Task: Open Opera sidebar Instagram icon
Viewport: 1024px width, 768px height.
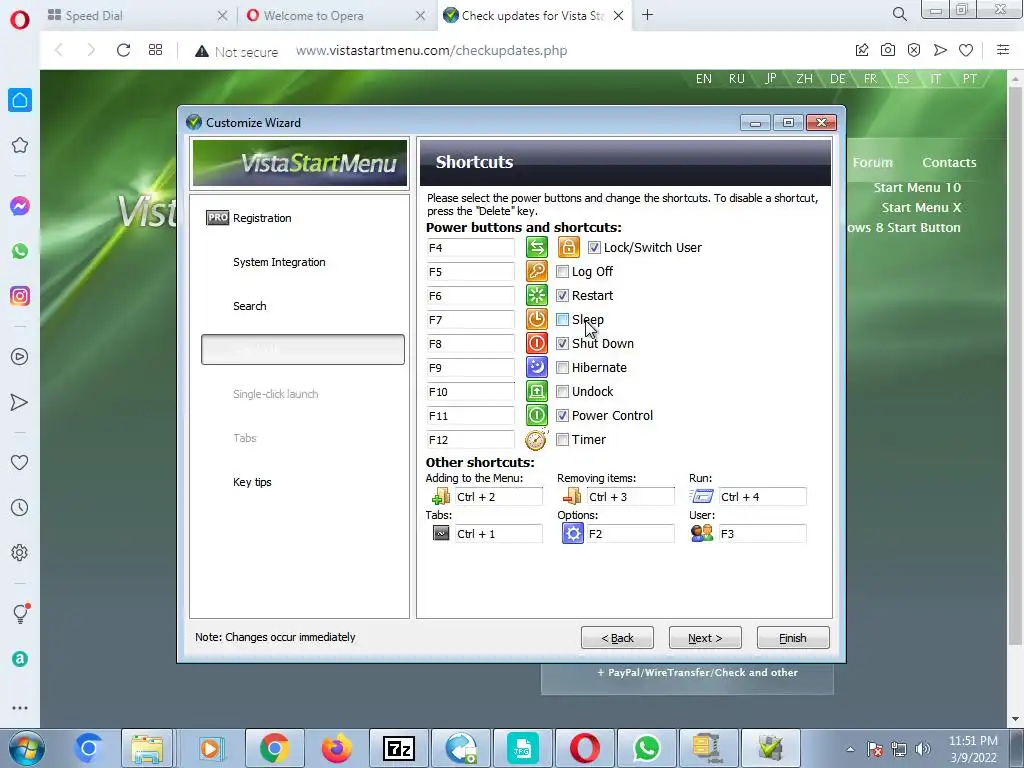Action: coord(20,296)
